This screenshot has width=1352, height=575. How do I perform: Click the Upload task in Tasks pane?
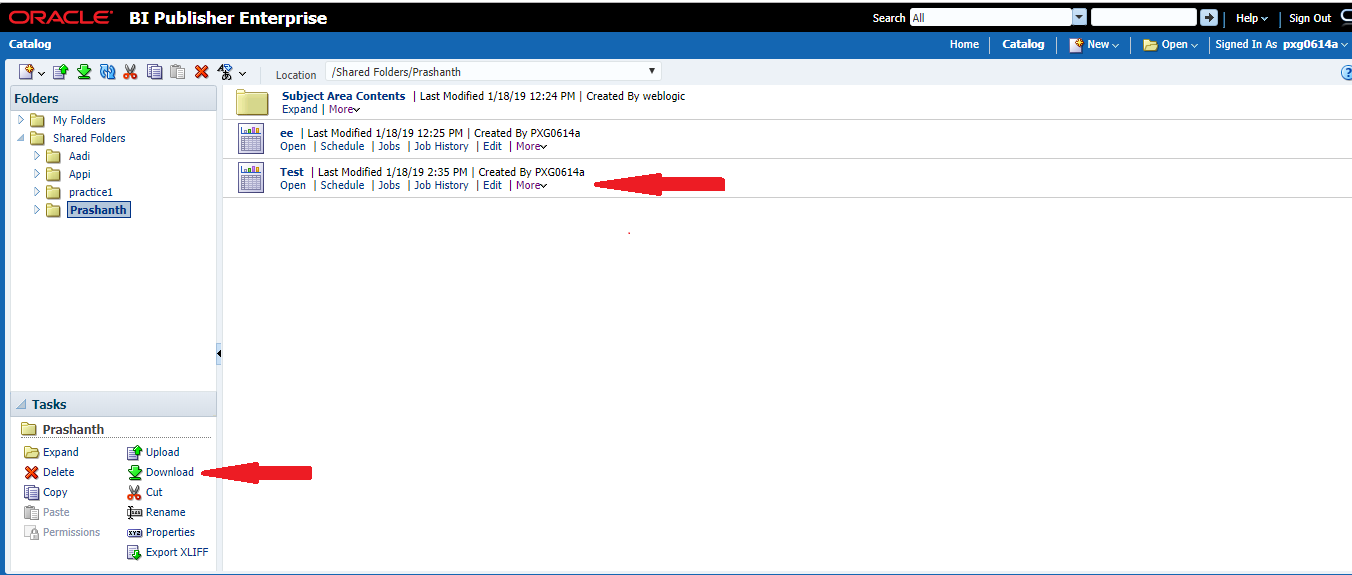(153, 452)
